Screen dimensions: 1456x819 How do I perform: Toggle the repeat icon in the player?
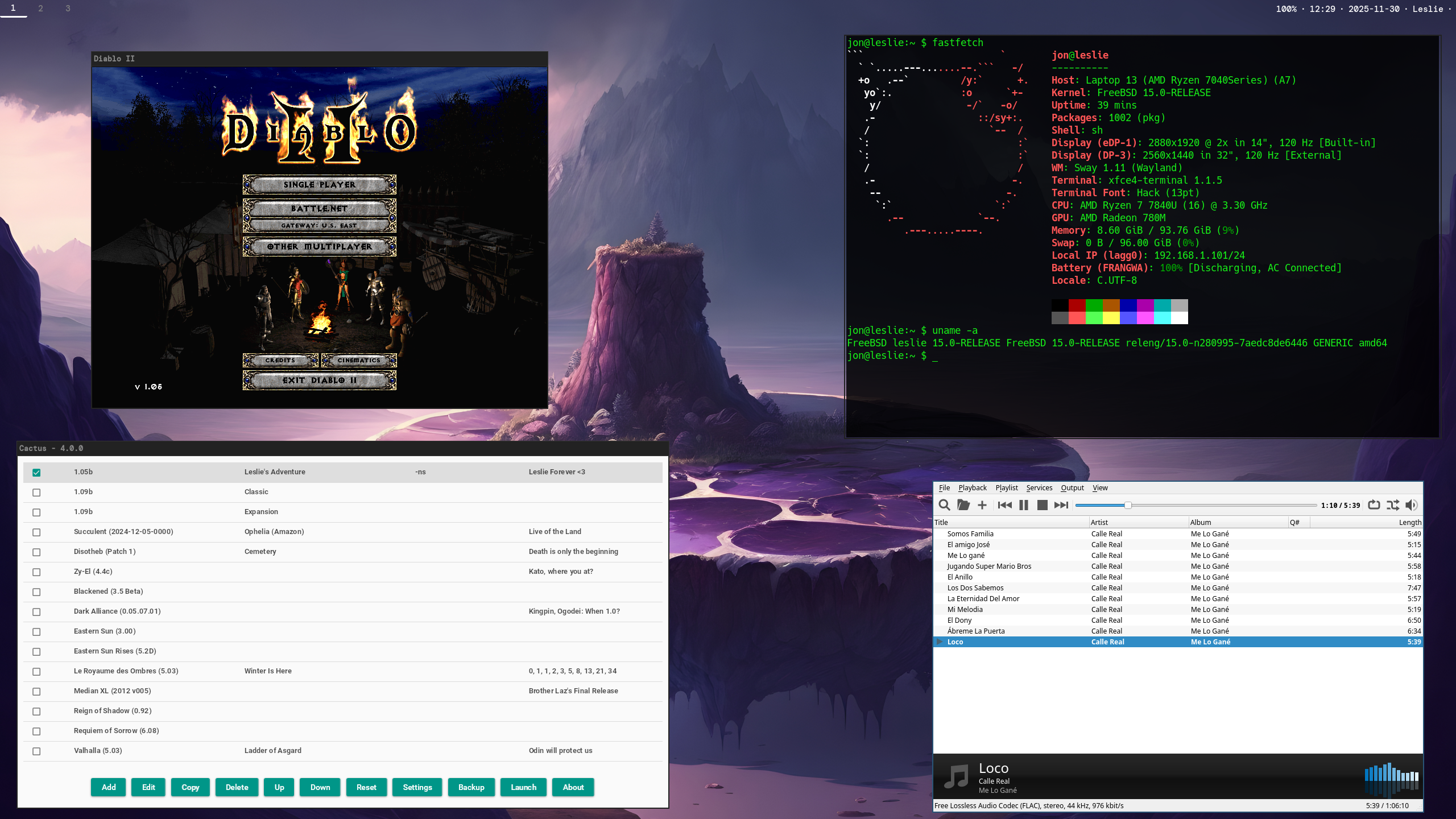pyautogui.click(x=1374, y=505)
